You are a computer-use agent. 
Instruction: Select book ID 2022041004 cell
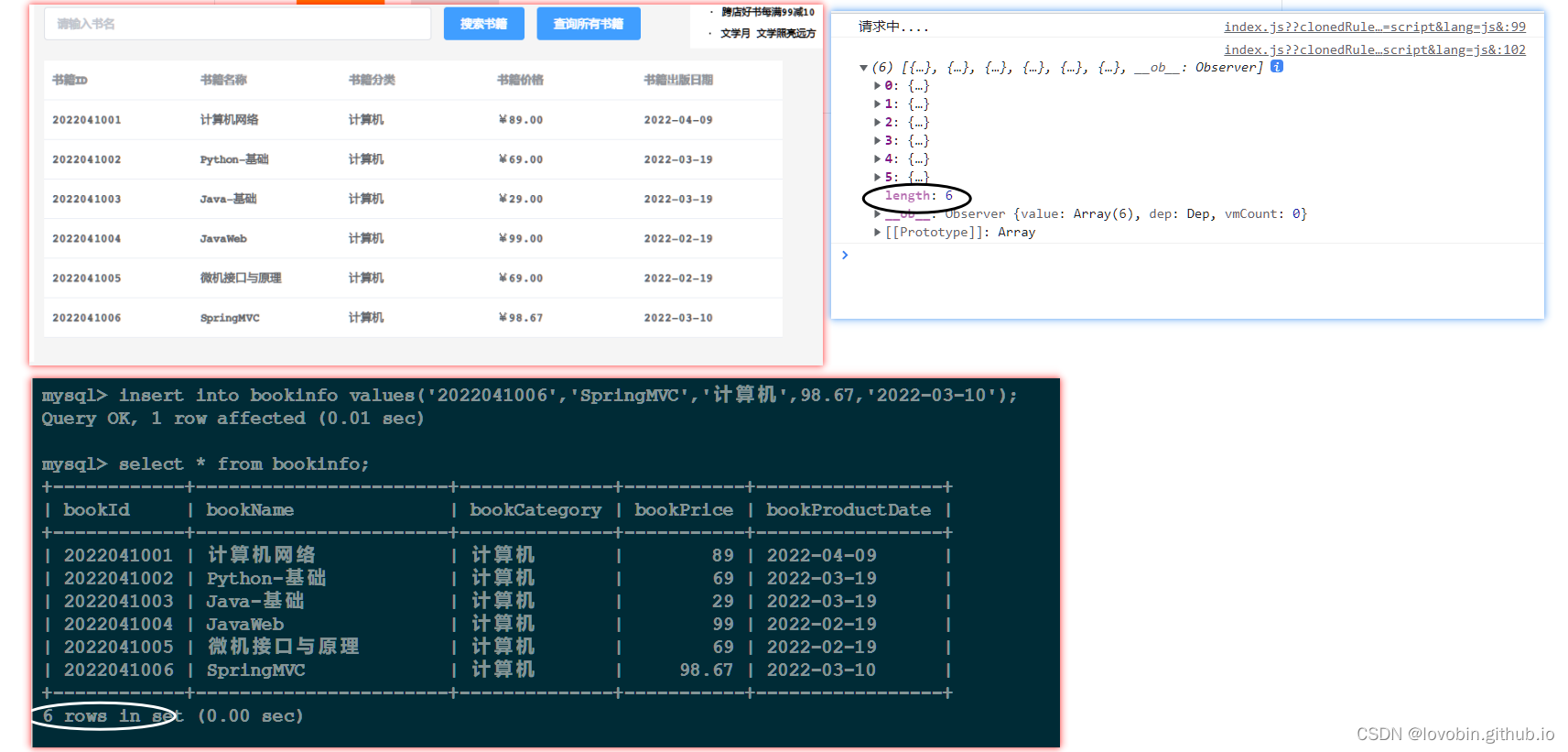point(87,238)
